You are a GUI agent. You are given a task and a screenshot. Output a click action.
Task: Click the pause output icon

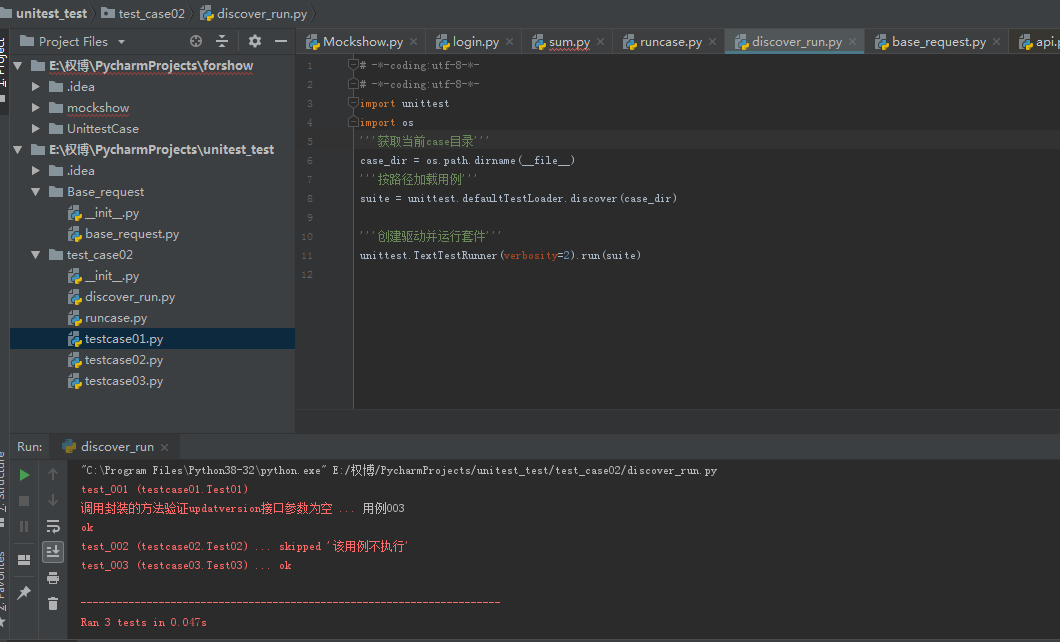point(24,526)
